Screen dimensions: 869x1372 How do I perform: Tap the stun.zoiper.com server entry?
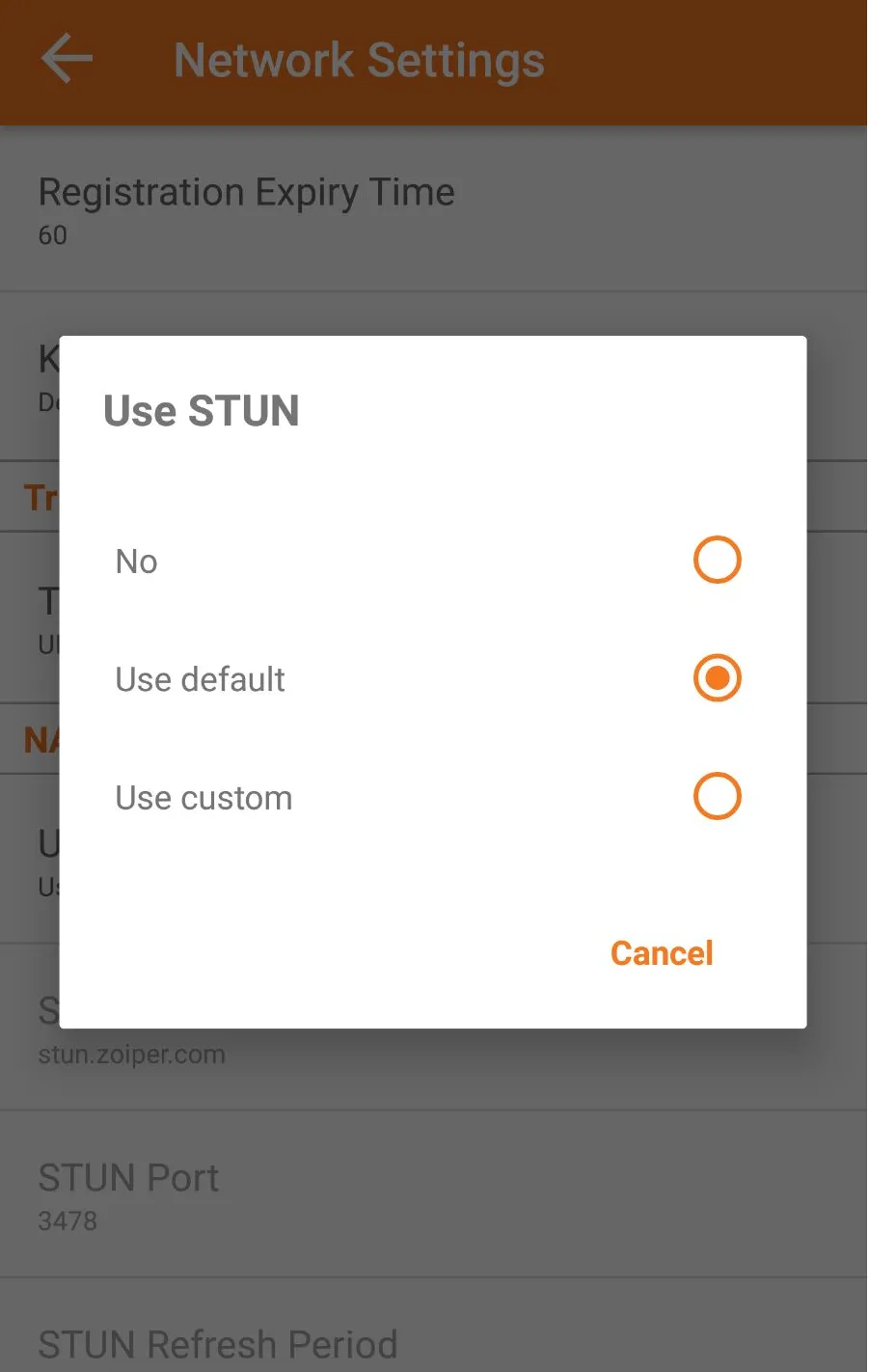[132, 1055]
